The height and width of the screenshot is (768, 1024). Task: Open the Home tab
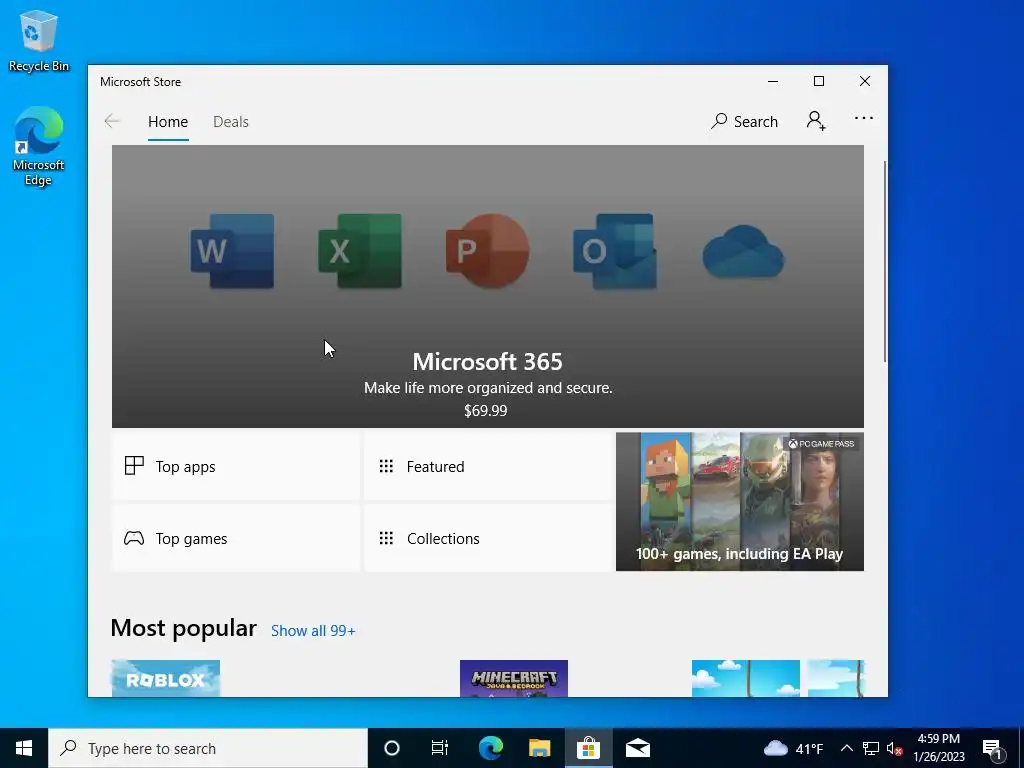[x=168, y=121]
